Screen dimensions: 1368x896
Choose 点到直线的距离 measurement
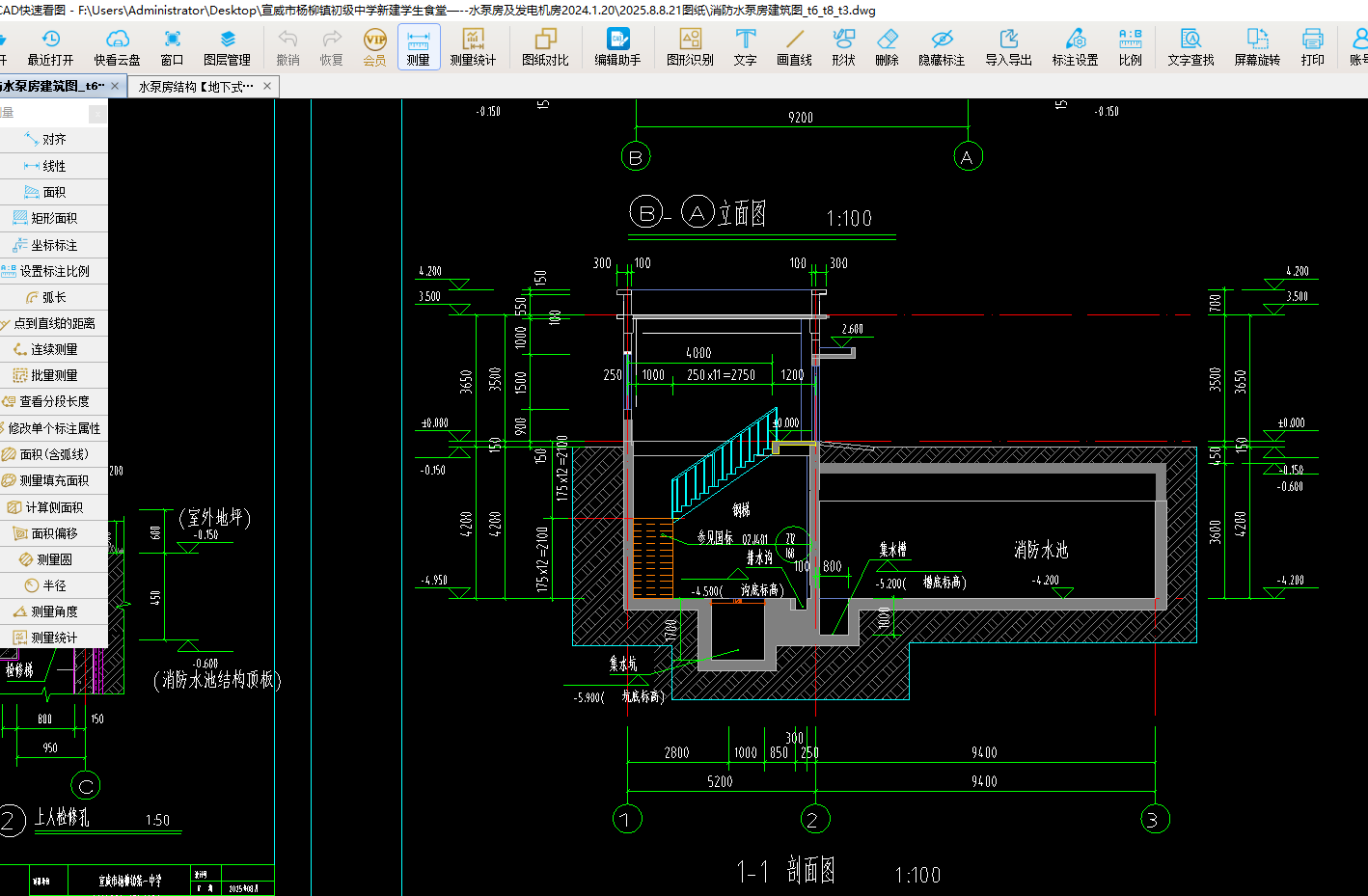pyautogui.click(x=53, y=323)
